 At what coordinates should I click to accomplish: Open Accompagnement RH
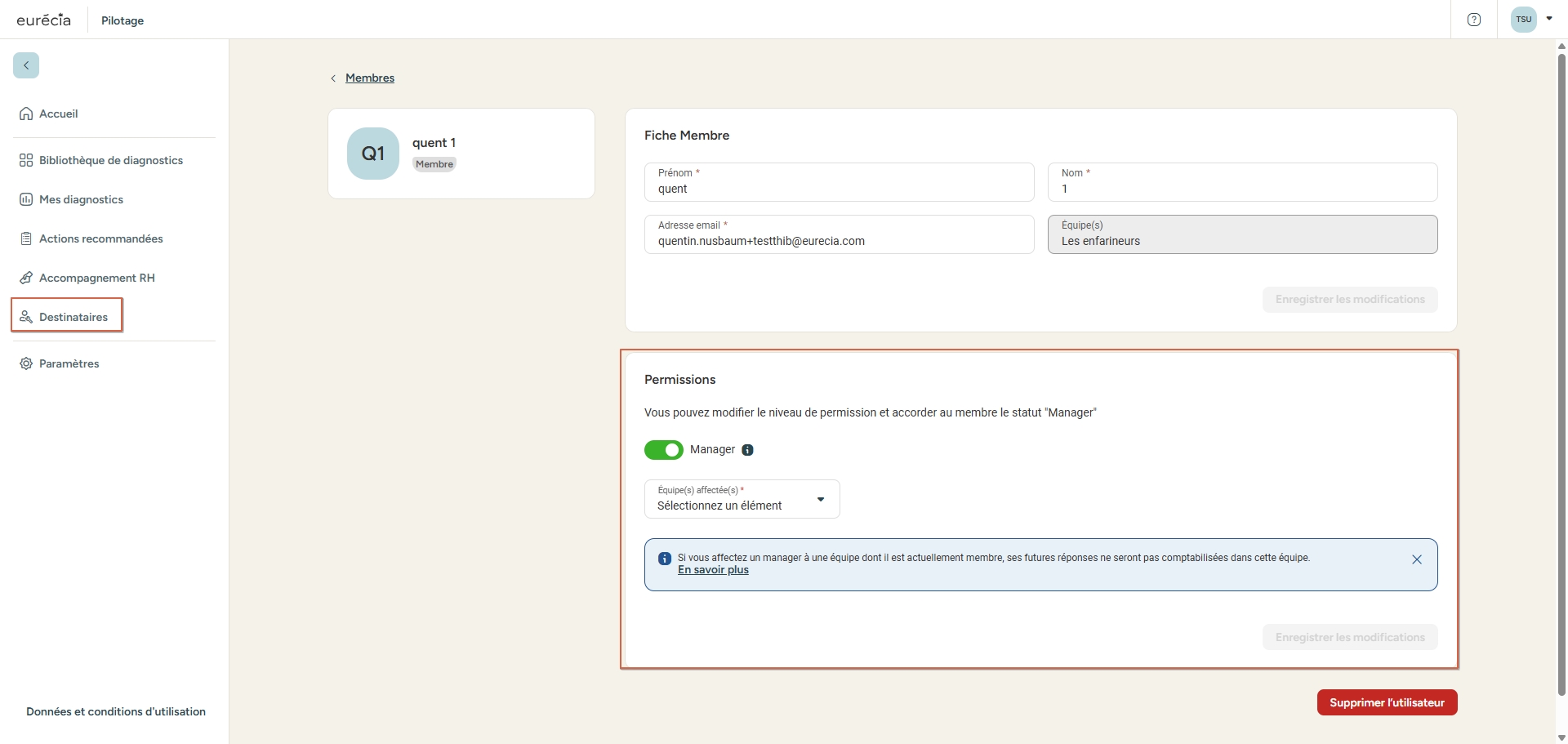pos(96,278)
